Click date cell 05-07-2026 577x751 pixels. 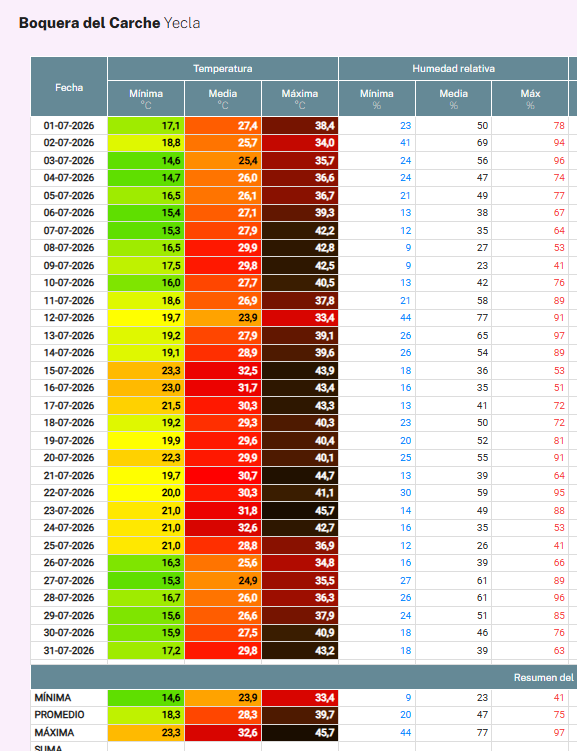[x=69, y=195]
